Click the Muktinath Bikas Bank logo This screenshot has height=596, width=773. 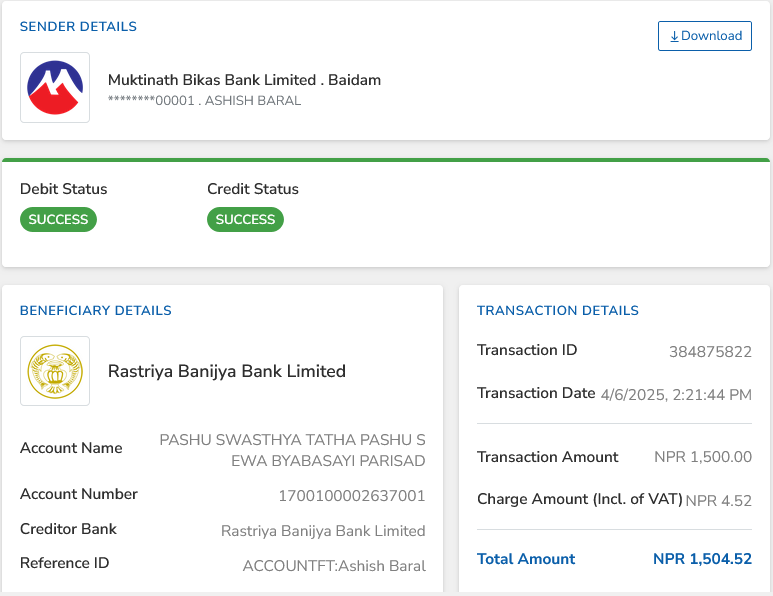coord(55,87)
